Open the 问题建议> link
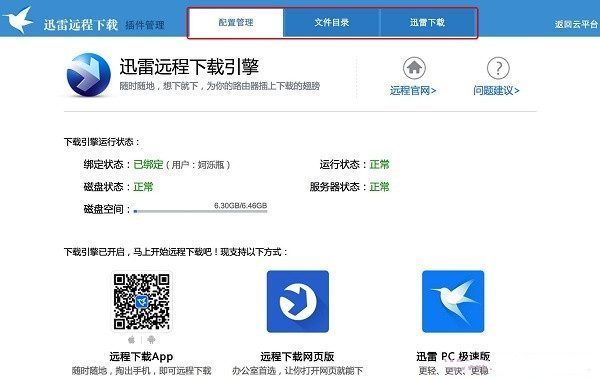Screen dimensions: 600x378 point(496,91)
